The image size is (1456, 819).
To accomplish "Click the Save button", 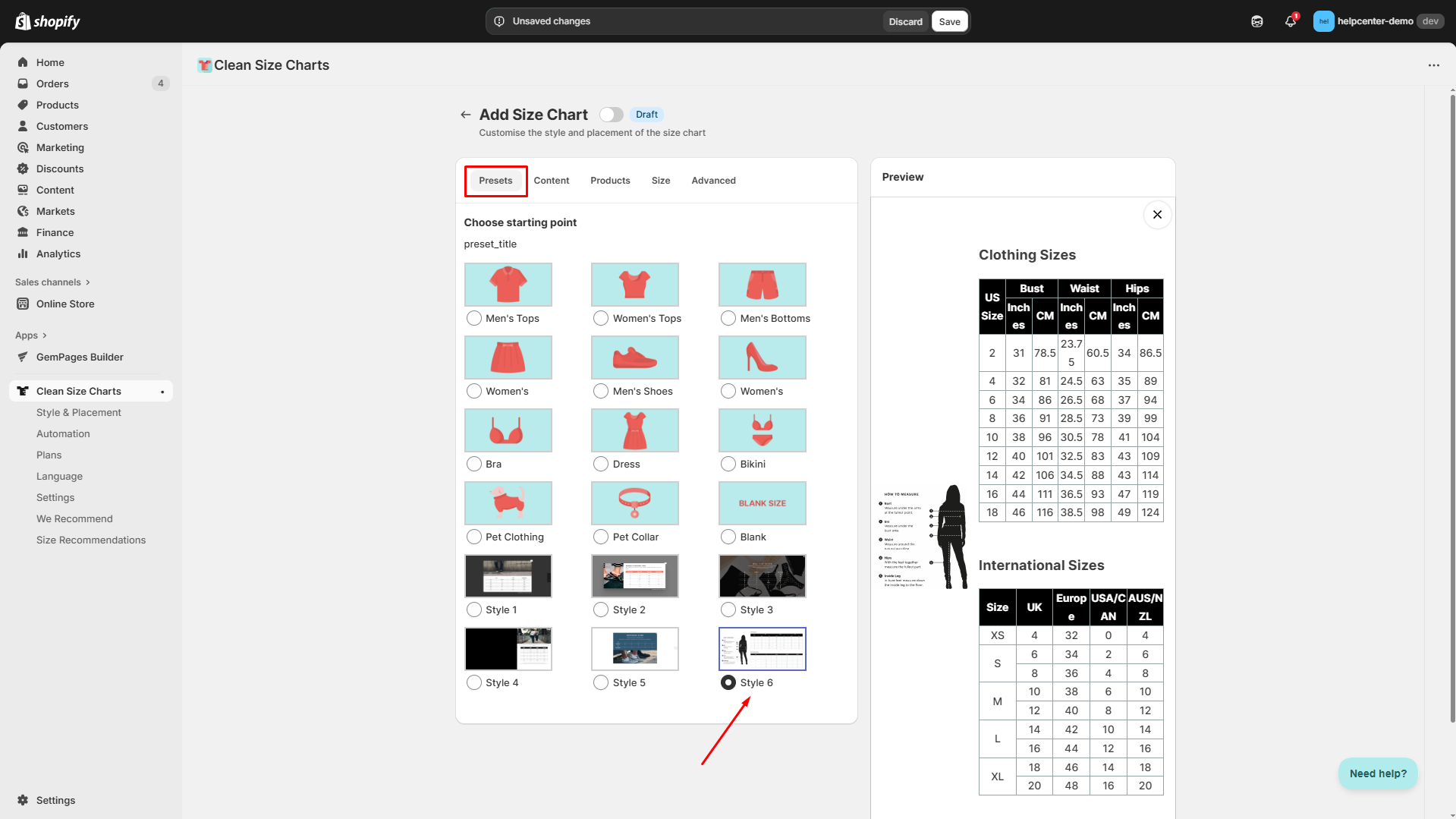I will click(949, 21).
